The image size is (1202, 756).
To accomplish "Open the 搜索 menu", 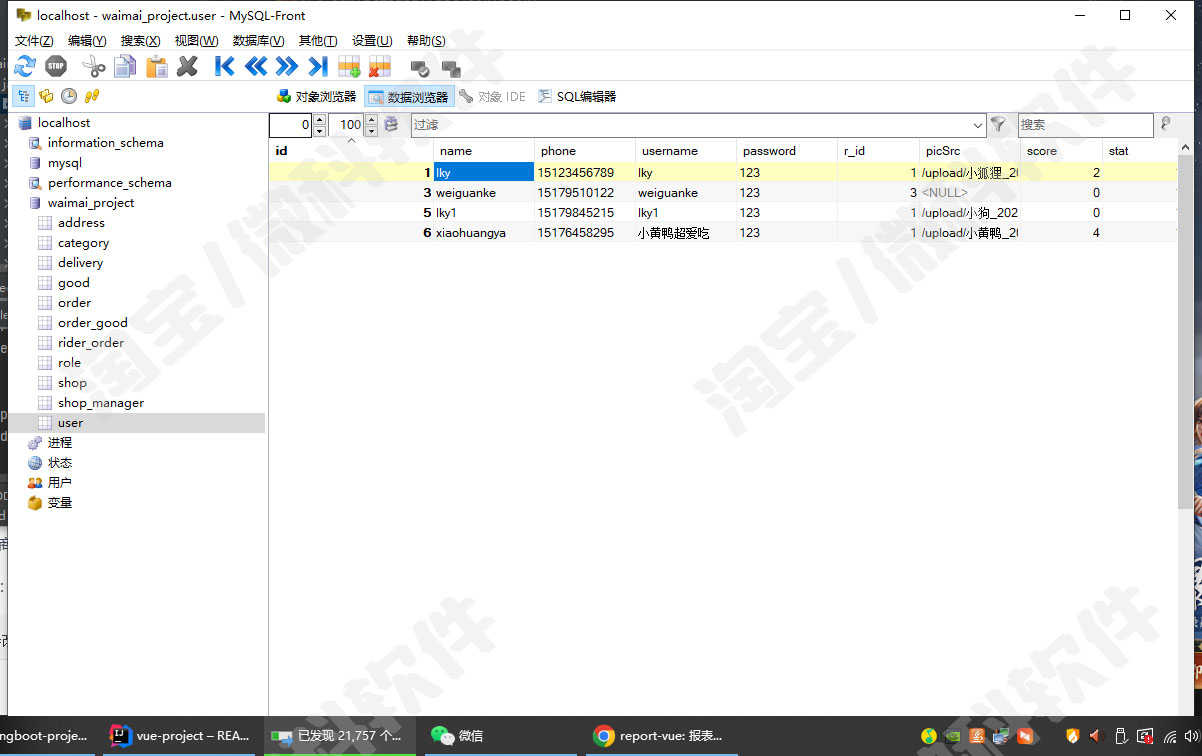I will coord(140,40).
